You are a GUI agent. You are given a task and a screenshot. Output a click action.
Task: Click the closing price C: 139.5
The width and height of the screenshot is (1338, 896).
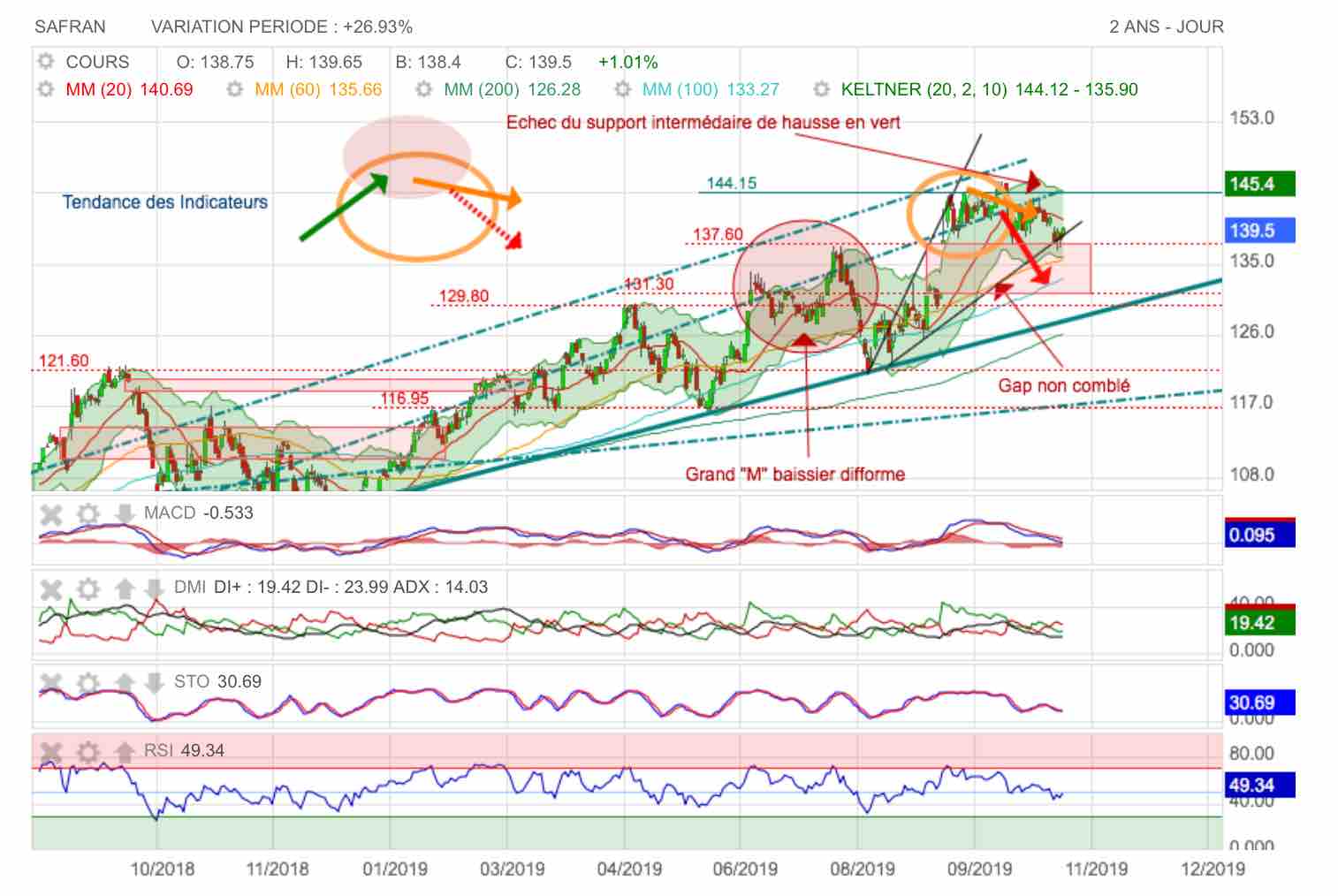[x=538, y=62]
